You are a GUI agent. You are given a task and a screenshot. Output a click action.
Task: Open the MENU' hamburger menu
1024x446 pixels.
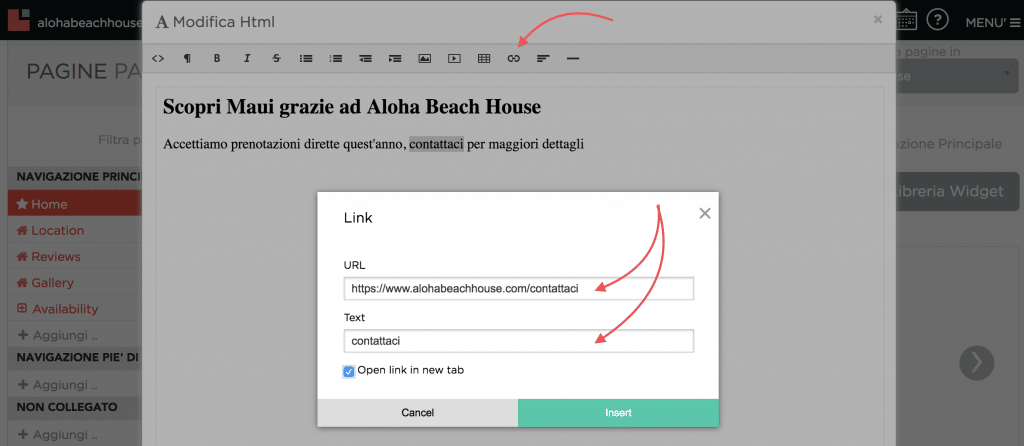pyautogui.click(x=992, y=23)
